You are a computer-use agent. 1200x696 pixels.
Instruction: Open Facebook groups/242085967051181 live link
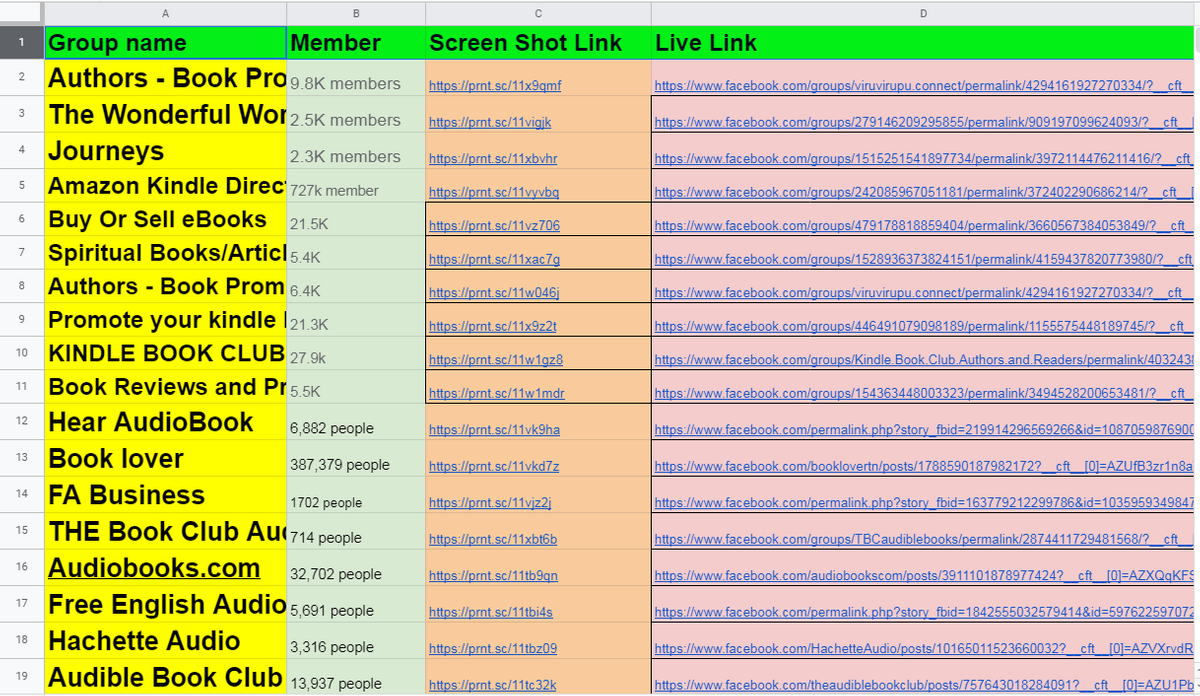click(x=924, y=192)
